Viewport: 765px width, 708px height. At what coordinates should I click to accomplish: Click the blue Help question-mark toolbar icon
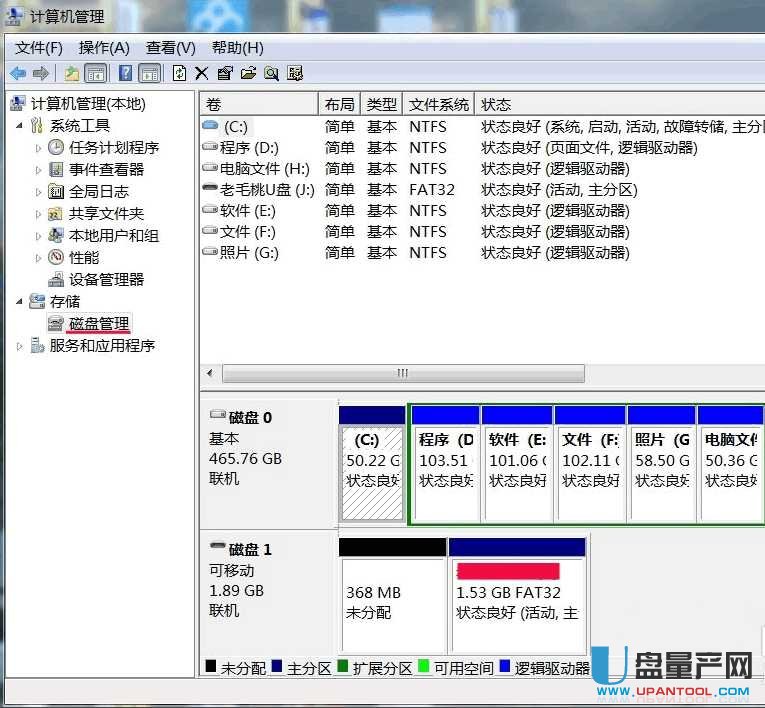click(125, 73)
